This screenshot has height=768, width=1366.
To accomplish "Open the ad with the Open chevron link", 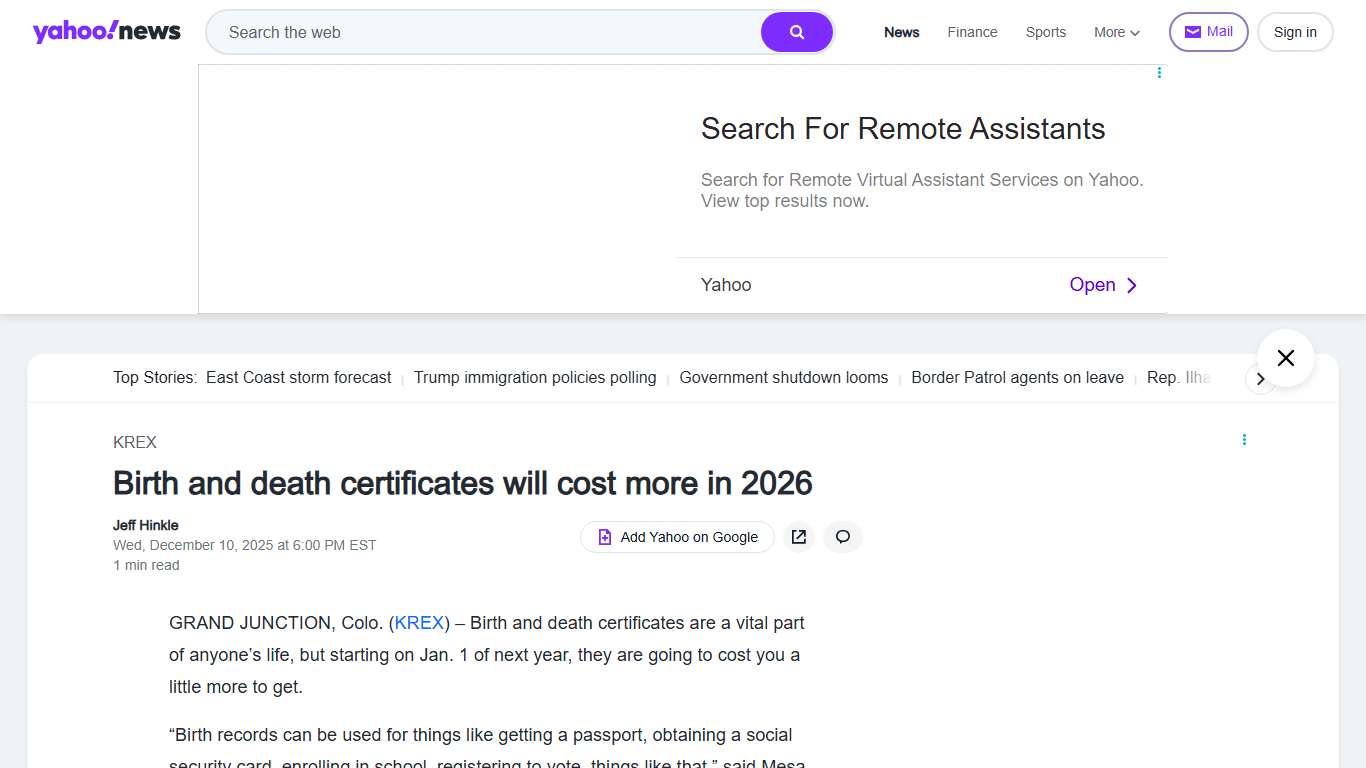I will [x=1103, y=285].
